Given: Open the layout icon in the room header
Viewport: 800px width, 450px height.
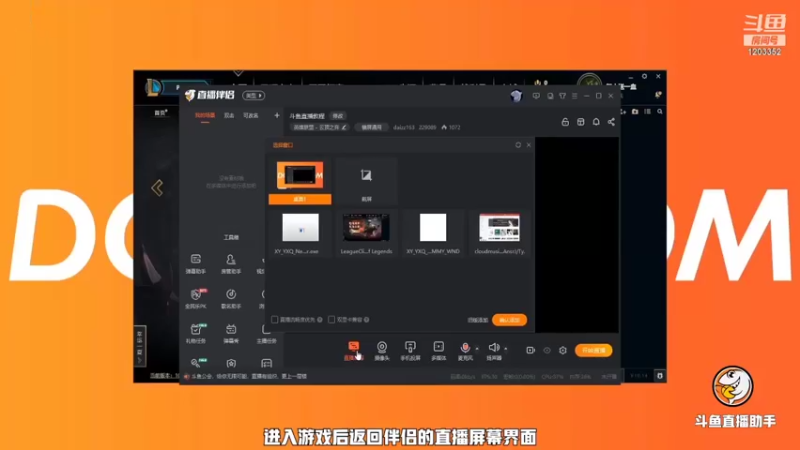Looking at the screenshot, I should [581, 122].
